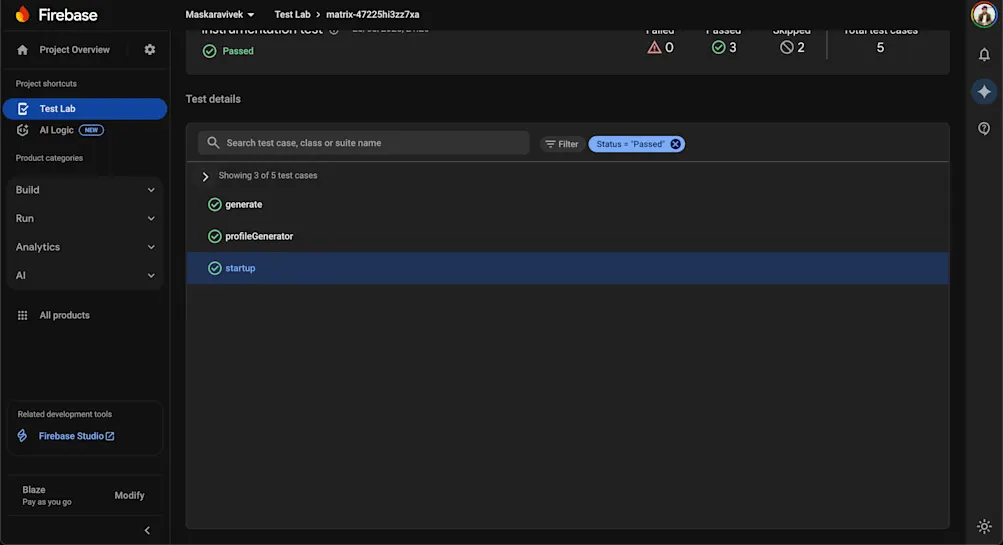Open project settings gear icon
Viewport: 1003px width, 545px height.
click(x=150, y=49)
